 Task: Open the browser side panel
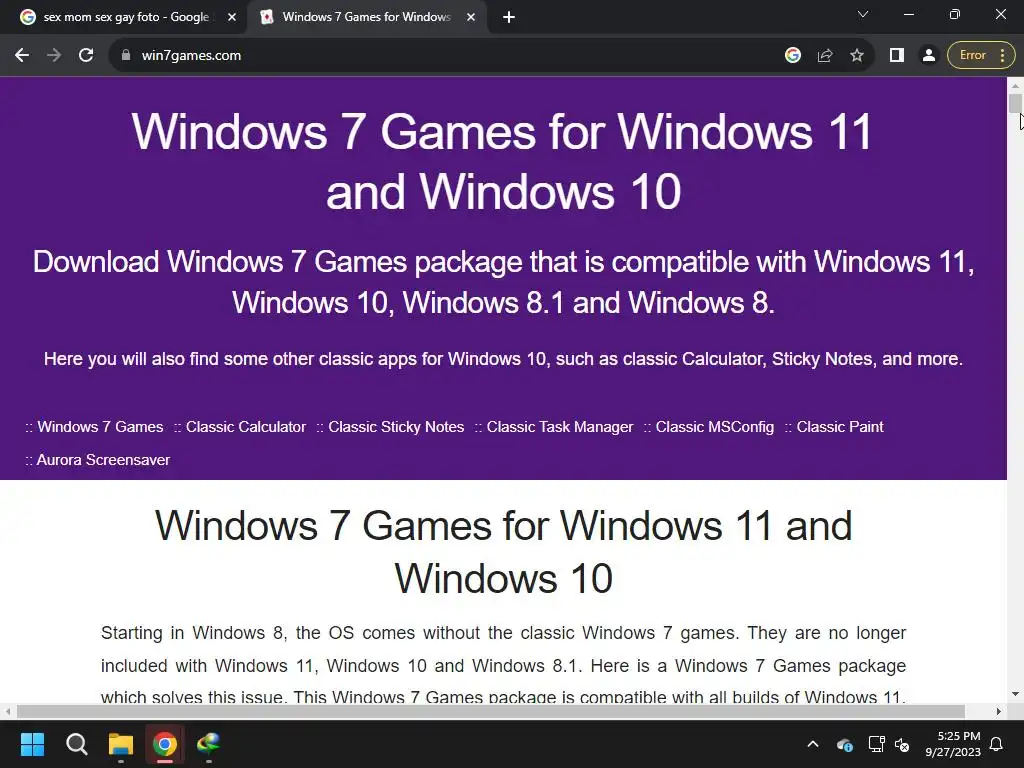pos(897,56)
